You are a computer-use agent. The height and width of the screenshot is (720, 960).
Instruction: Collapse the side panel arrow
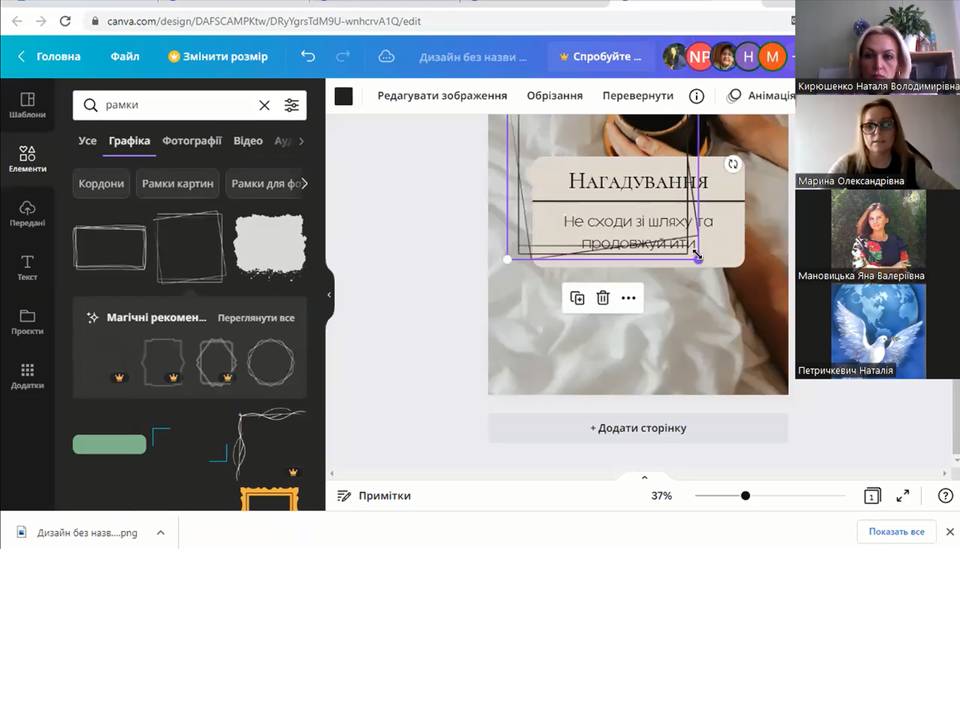329,295
